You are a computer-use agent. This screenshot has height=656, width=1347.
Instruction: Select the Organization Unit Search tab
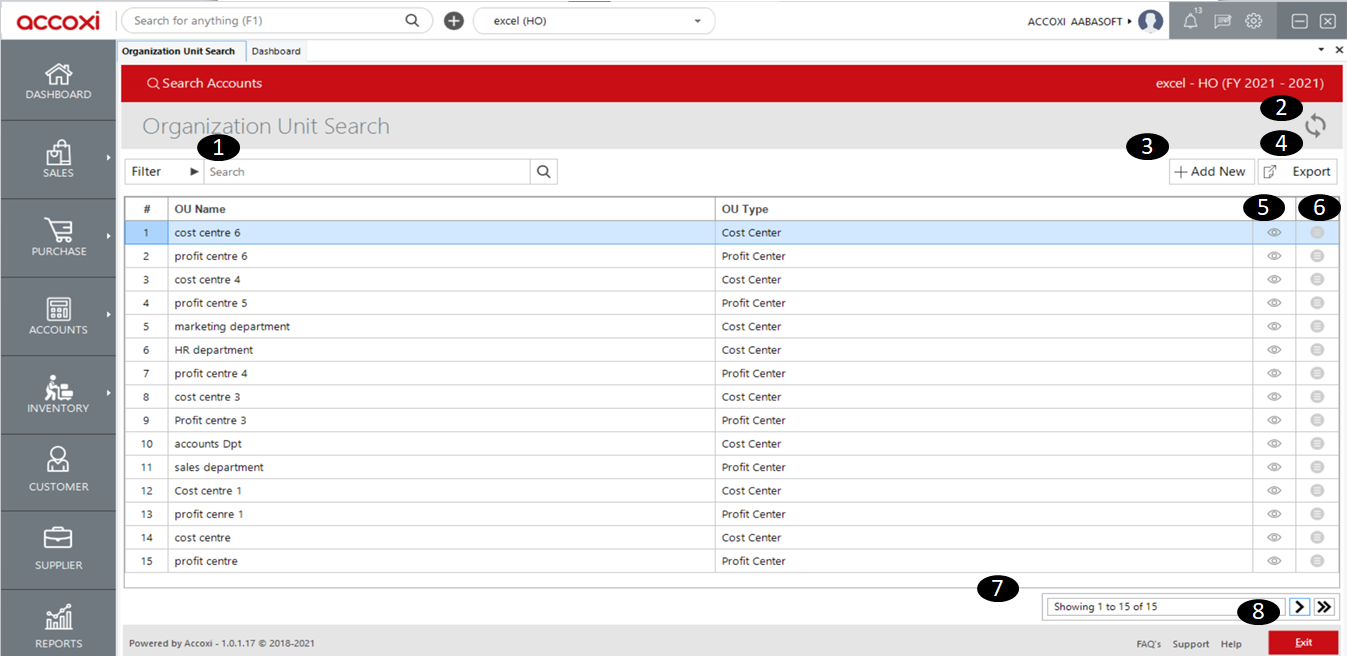[180, 51]
